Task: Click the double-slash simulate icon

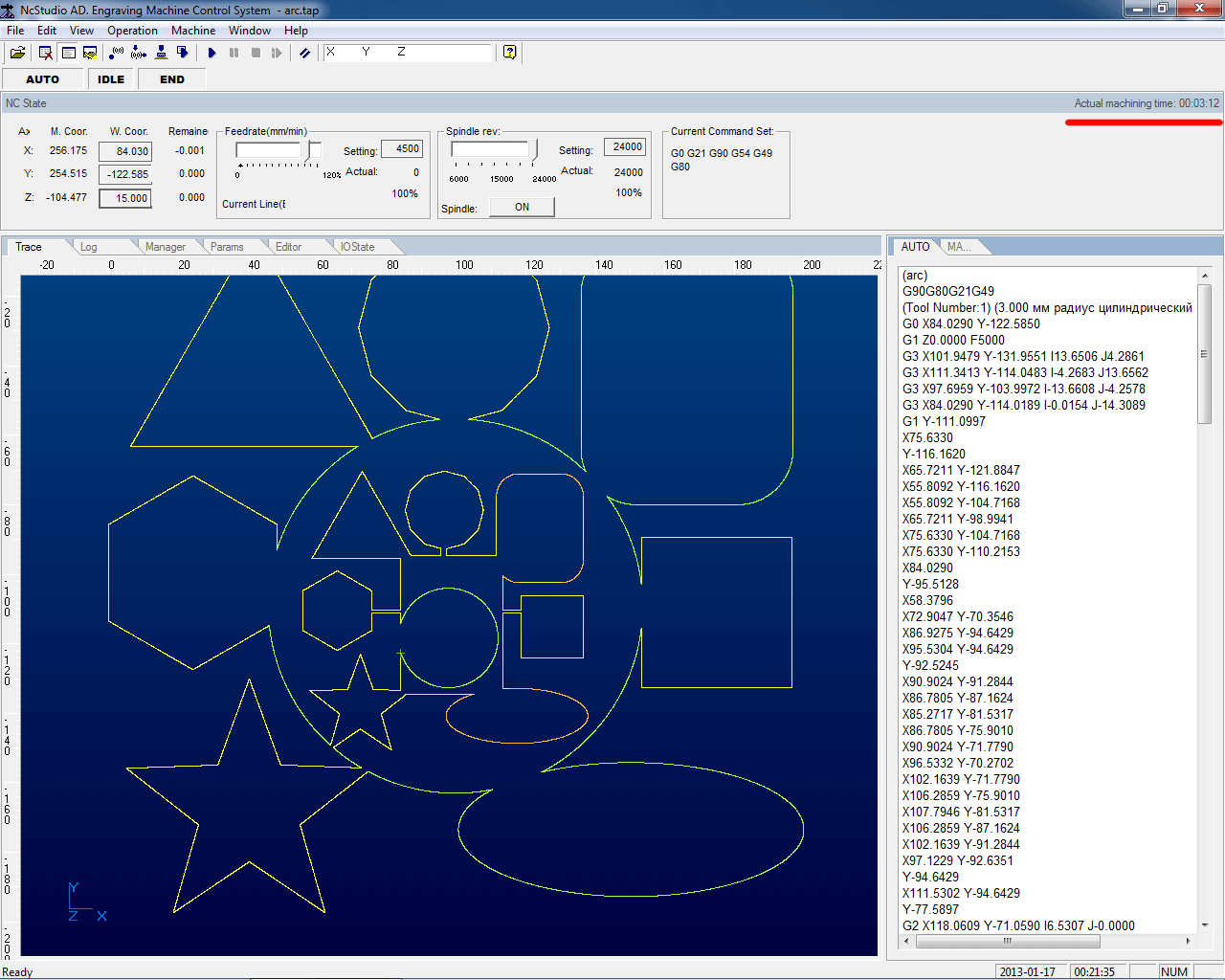Action: (x=304, y=53)
